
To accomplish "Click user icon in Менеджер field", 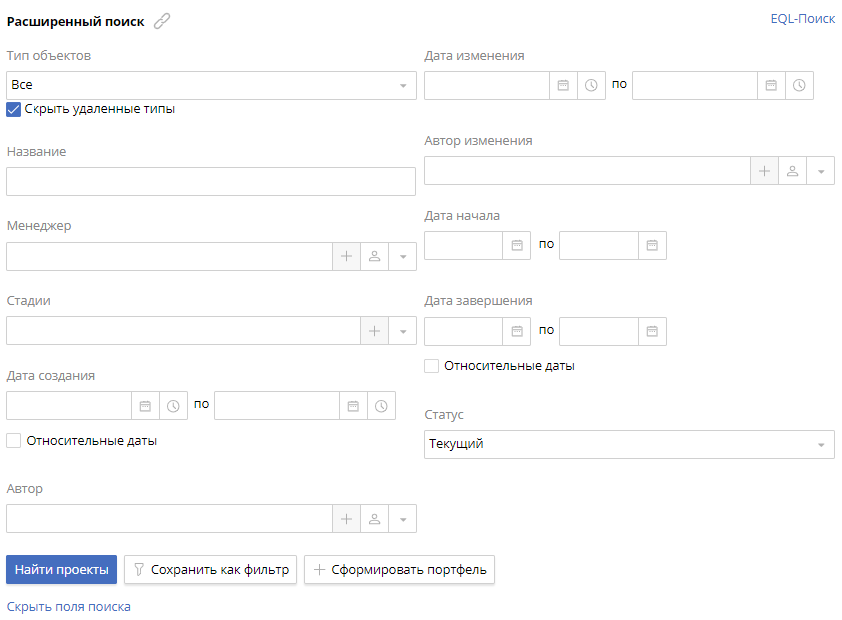I will 375,257.
